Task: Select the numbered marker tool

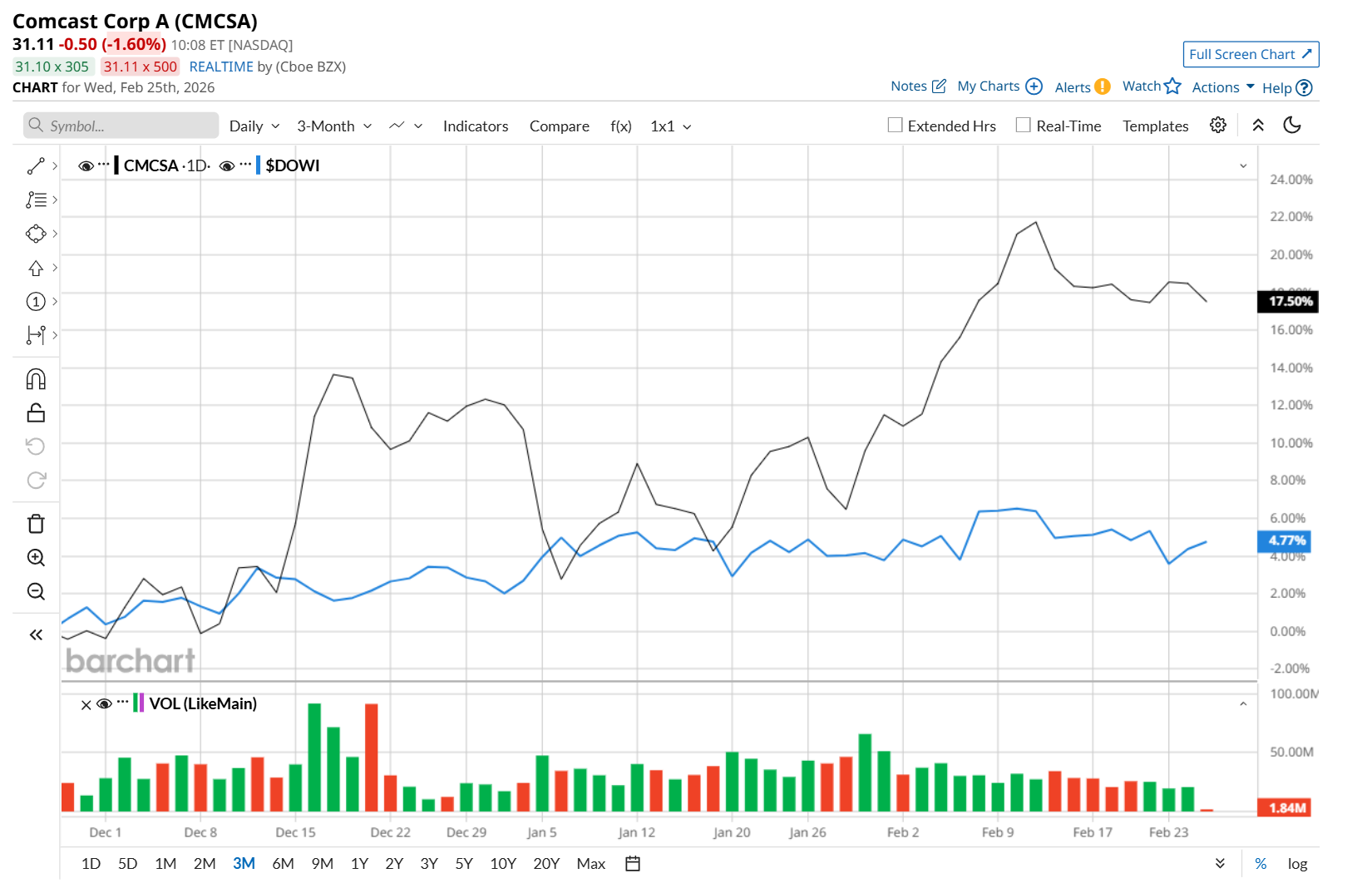Action: pyautogui.click(x=36, y=301)
